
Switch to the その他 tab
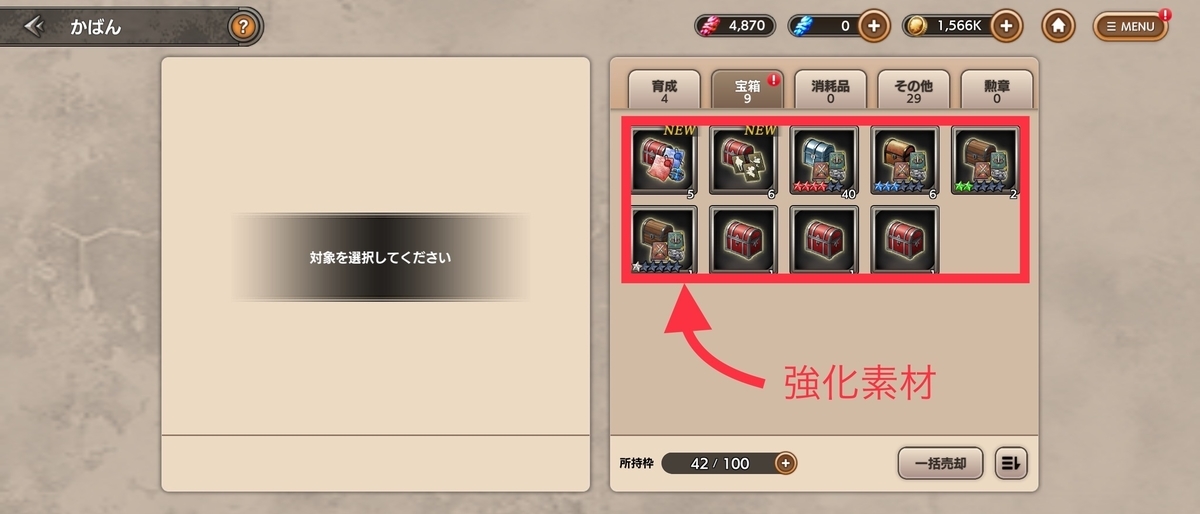coord(913,90)
